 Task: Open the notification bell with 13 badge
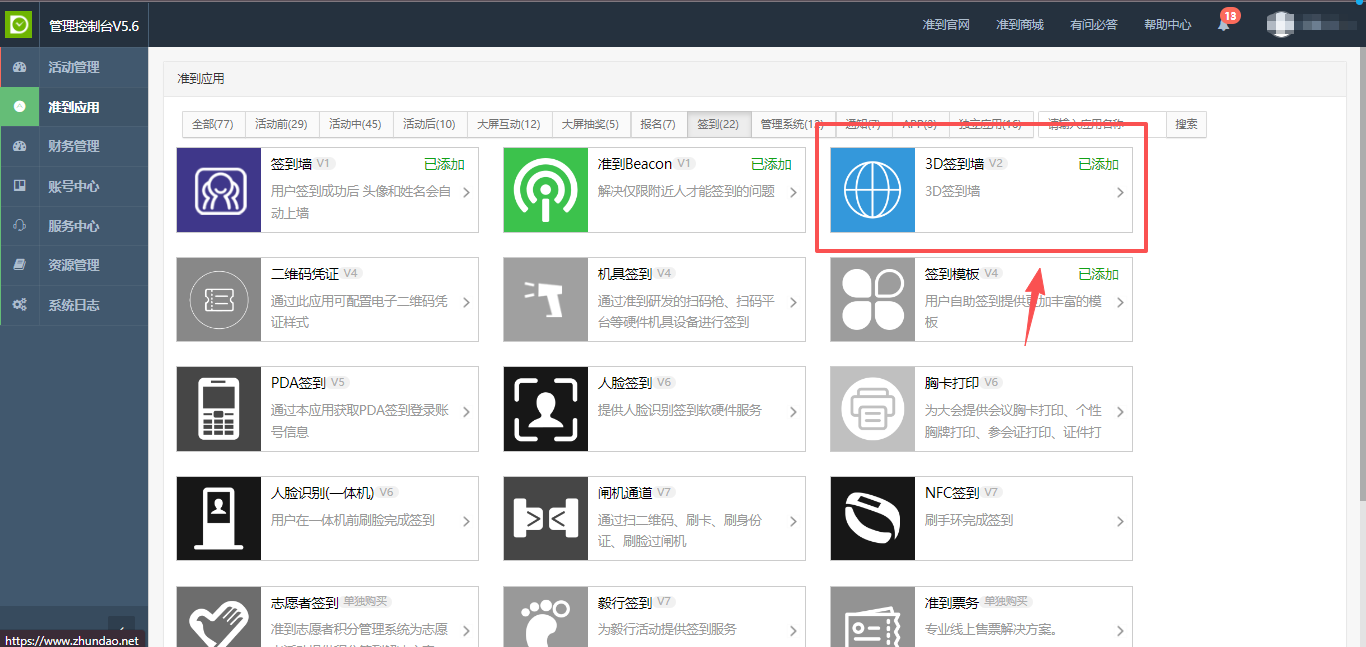click(x=1223, y=24)
